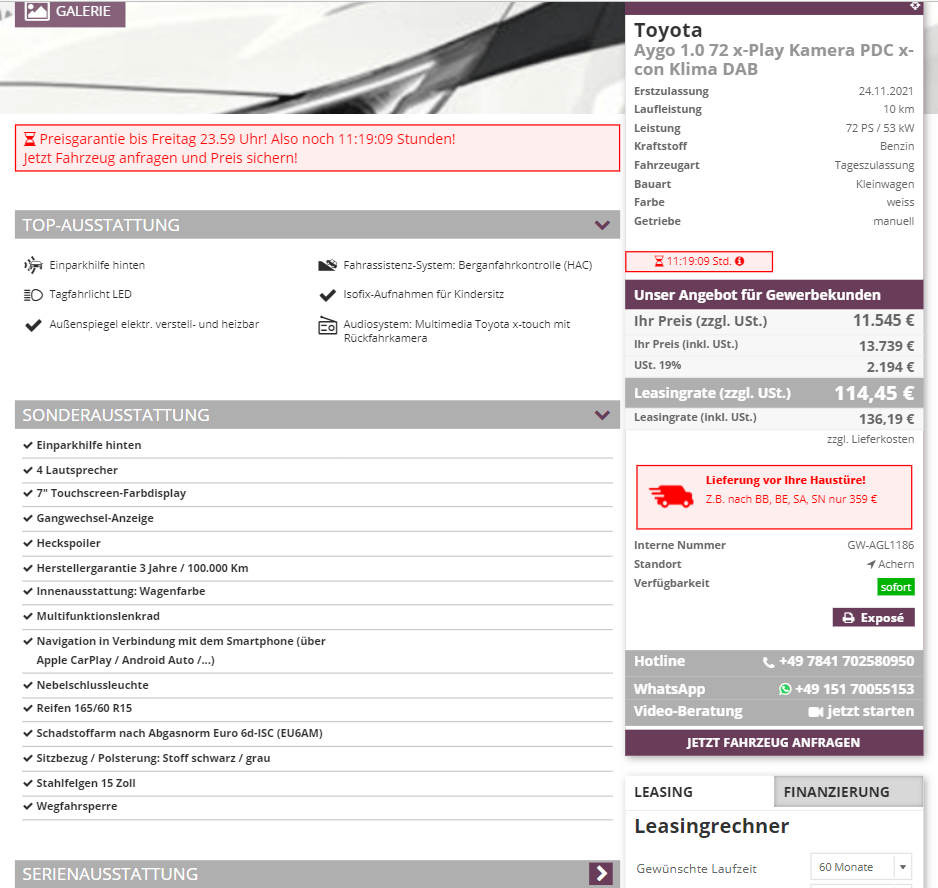Image resolution: width=938 pixels, height=888 pixels.
Task: Click the checkmark beside Heckspoiler
Action: pos(28,543)
